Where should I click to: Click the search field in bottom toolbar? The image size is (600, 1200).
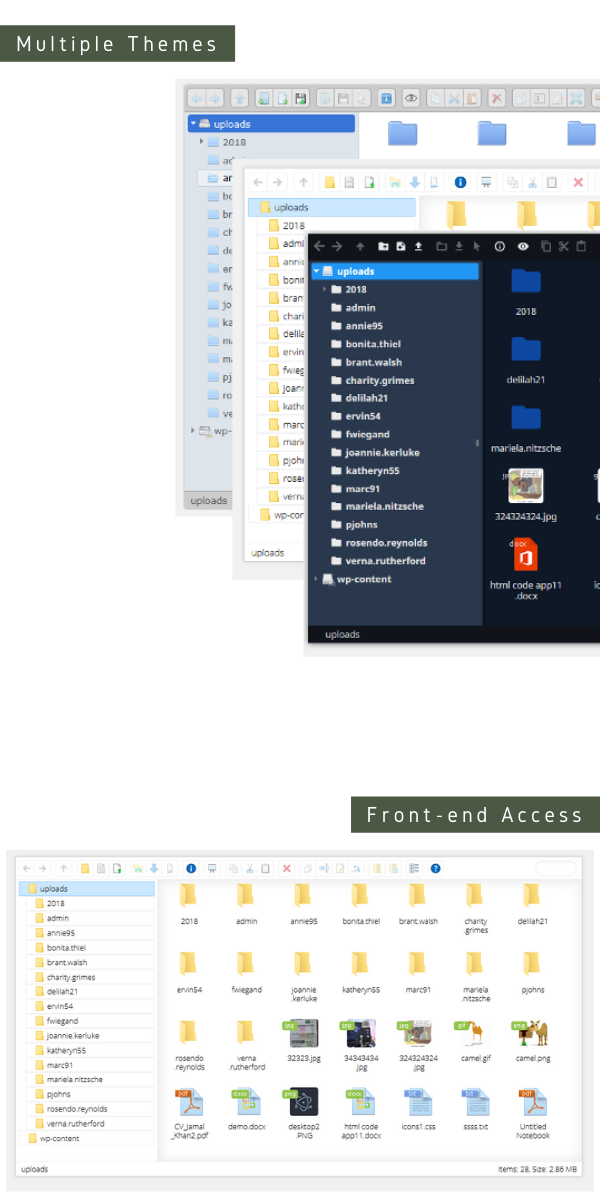tap(556, 868)
